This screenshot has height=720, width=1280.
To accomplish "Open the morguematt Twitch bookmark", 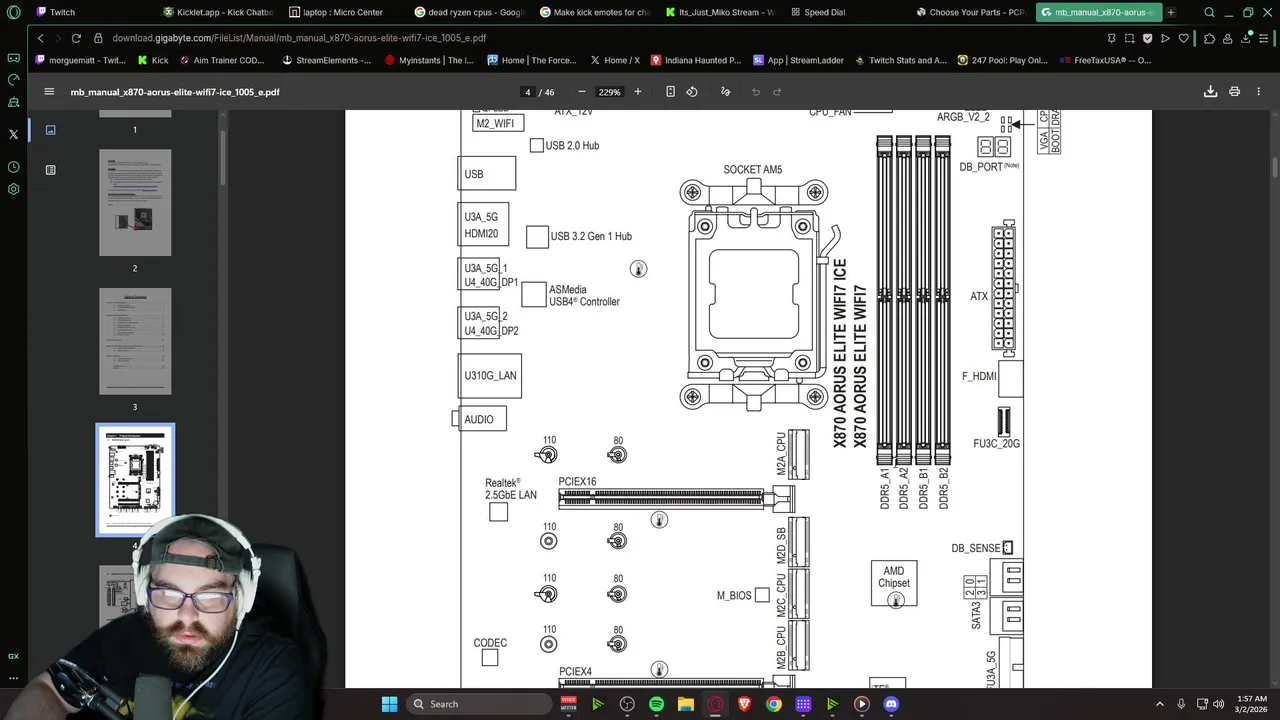I will [x=80, y=60].
